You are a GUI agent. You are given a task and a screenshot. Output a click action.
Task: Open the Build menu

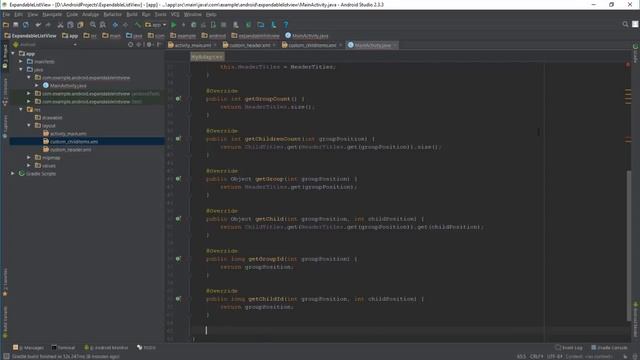point(132,14)
